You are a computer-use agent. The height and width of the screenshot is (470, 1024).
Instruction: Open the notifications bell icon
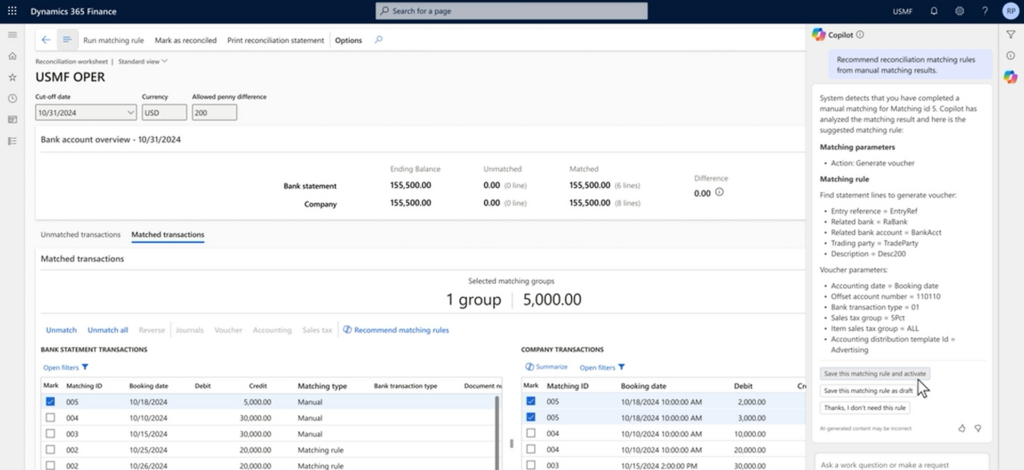934,11
